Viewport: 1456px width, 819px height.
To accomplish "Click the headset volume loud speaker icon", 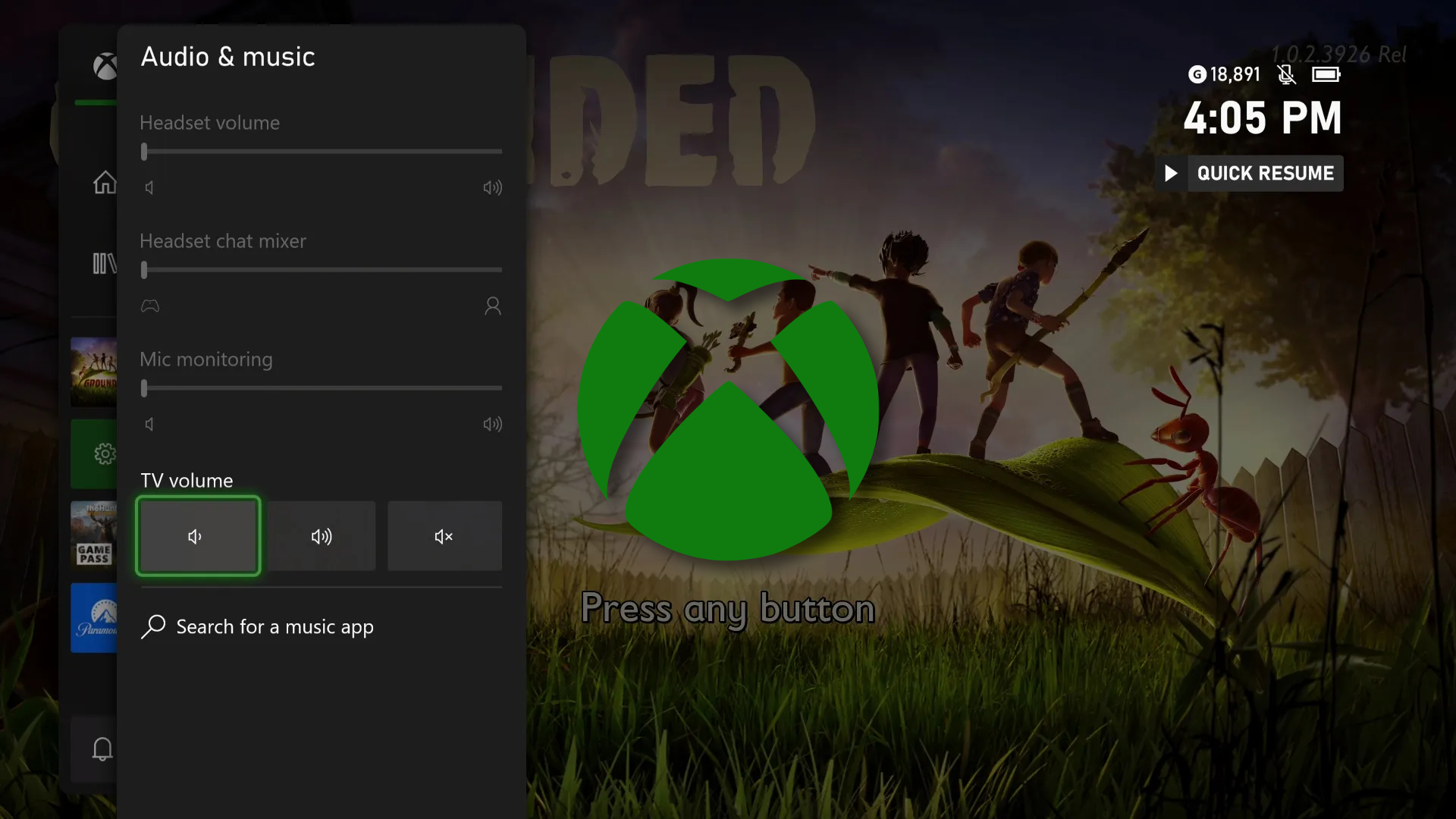I will click(x=492, y=187).
